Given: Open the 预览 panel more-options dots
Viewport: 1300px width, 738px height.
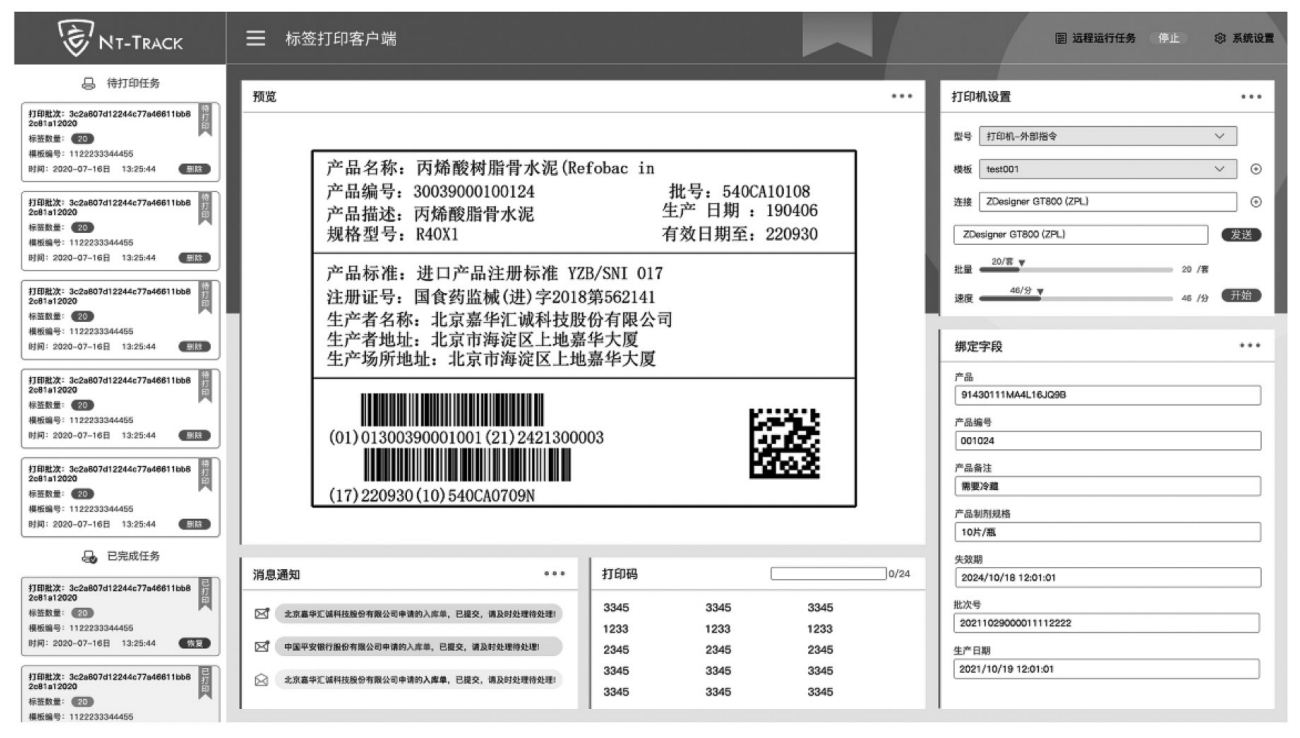Looking at the screenshot, I should 901,96.
